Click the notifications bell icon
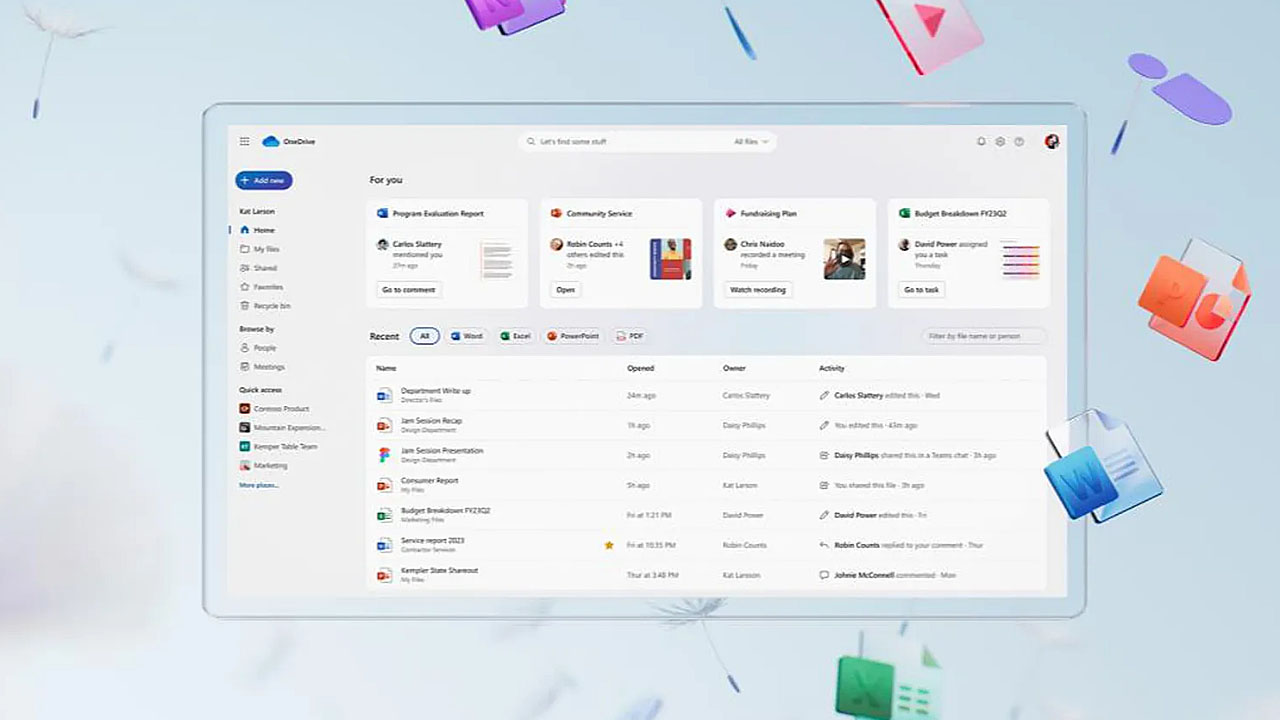Image resolution: width=1280 pixels, height=720 pixels. pyautogui.click(x=981, y=142)
